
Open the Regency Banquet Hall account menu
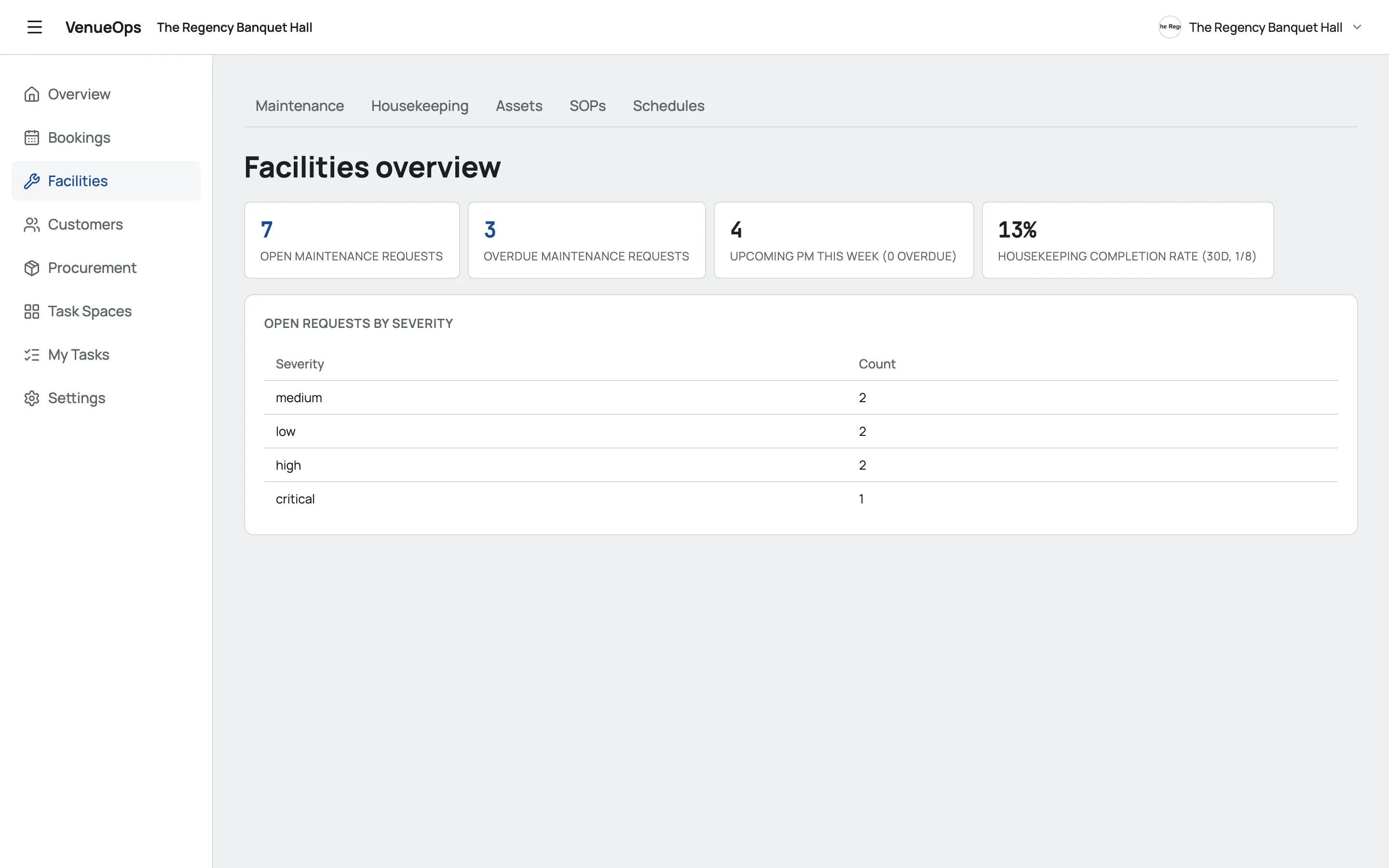[x=1260, y=27]
